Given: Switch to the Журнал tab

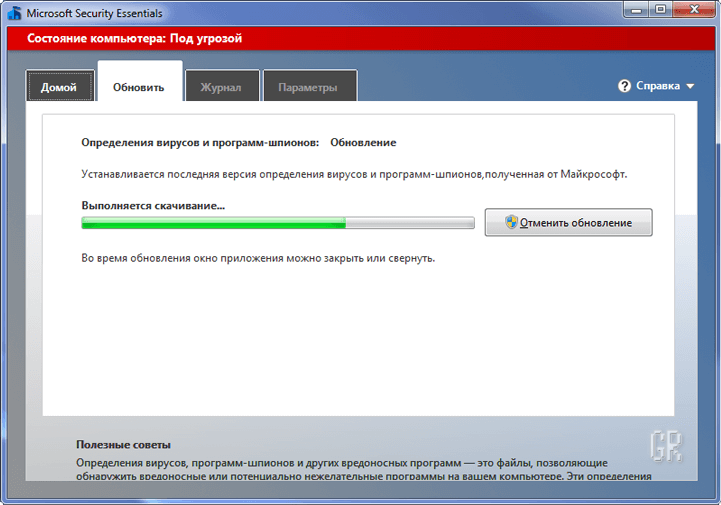Looking at the screenshot, I should pos(222,86).
